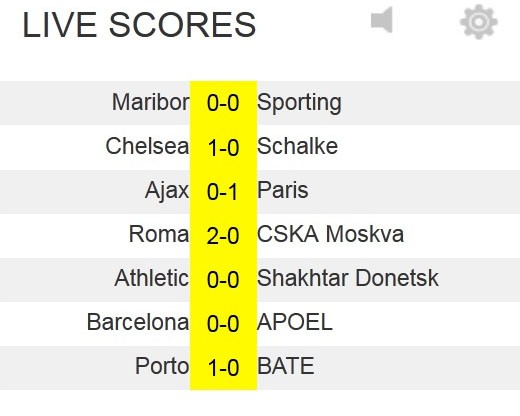Select the Maribor vs Sporting 0-0 score

tap(223, 103)
